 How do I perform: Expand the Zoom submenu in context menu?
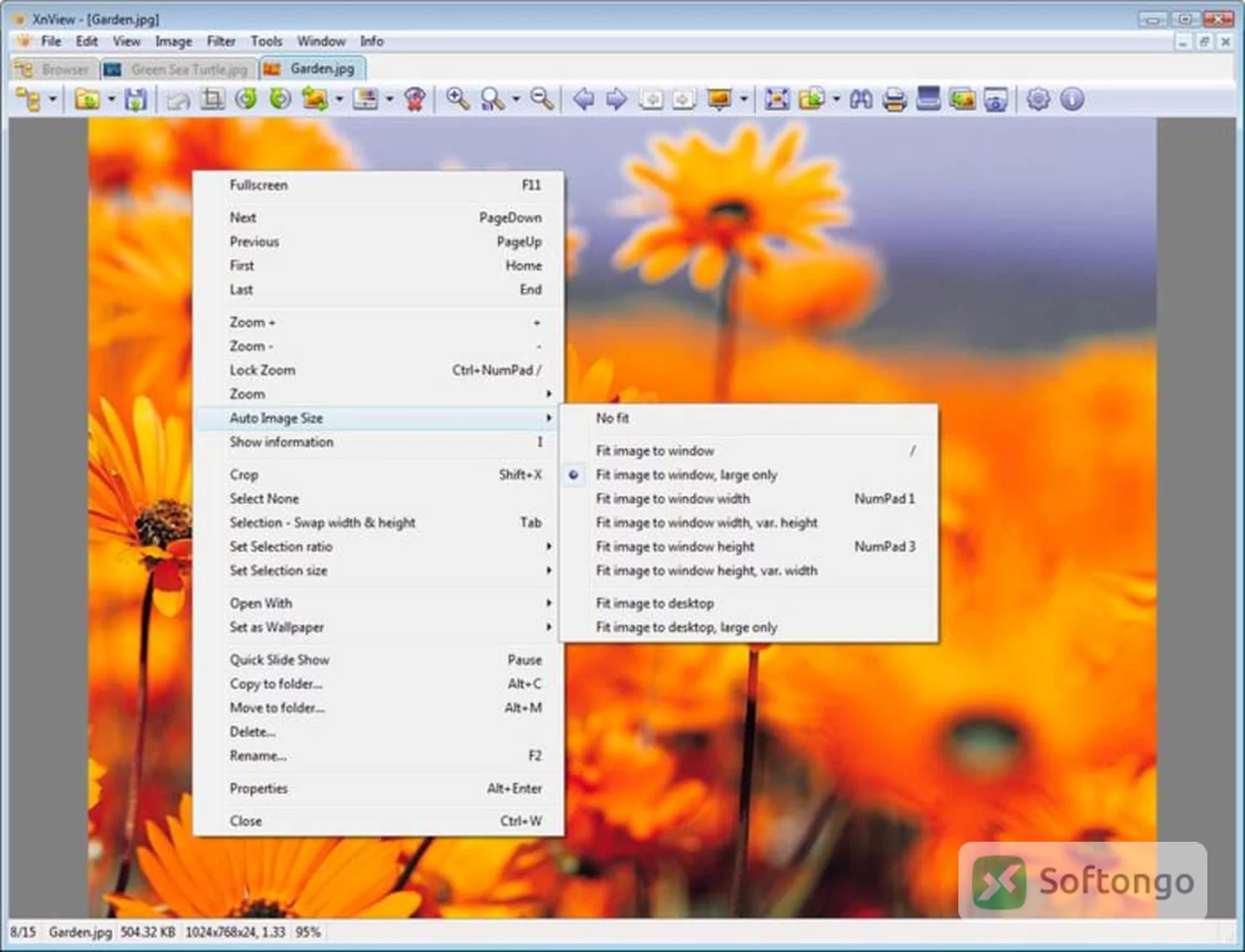[x=378, y=394]
